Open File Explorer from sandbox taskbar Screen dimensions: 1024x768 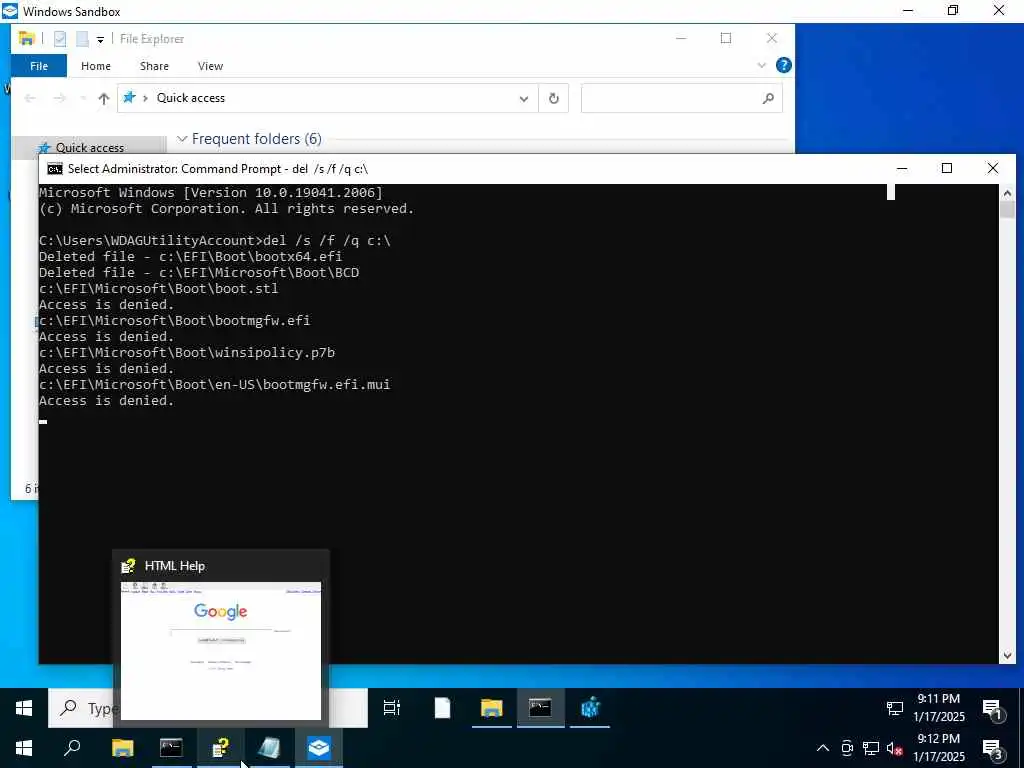pos(491,708)
